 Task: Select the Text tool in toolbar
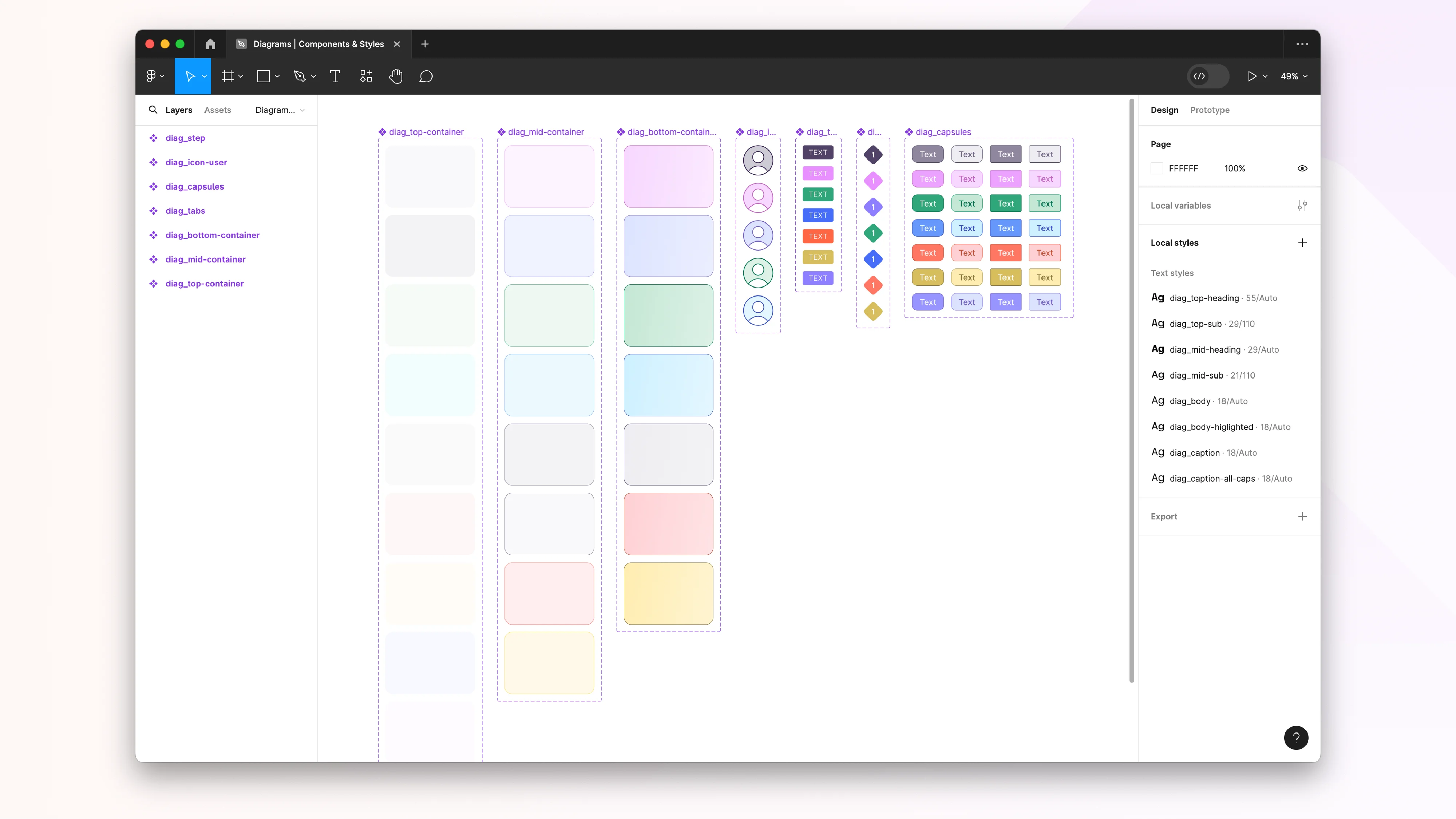[x=335, y=76]
